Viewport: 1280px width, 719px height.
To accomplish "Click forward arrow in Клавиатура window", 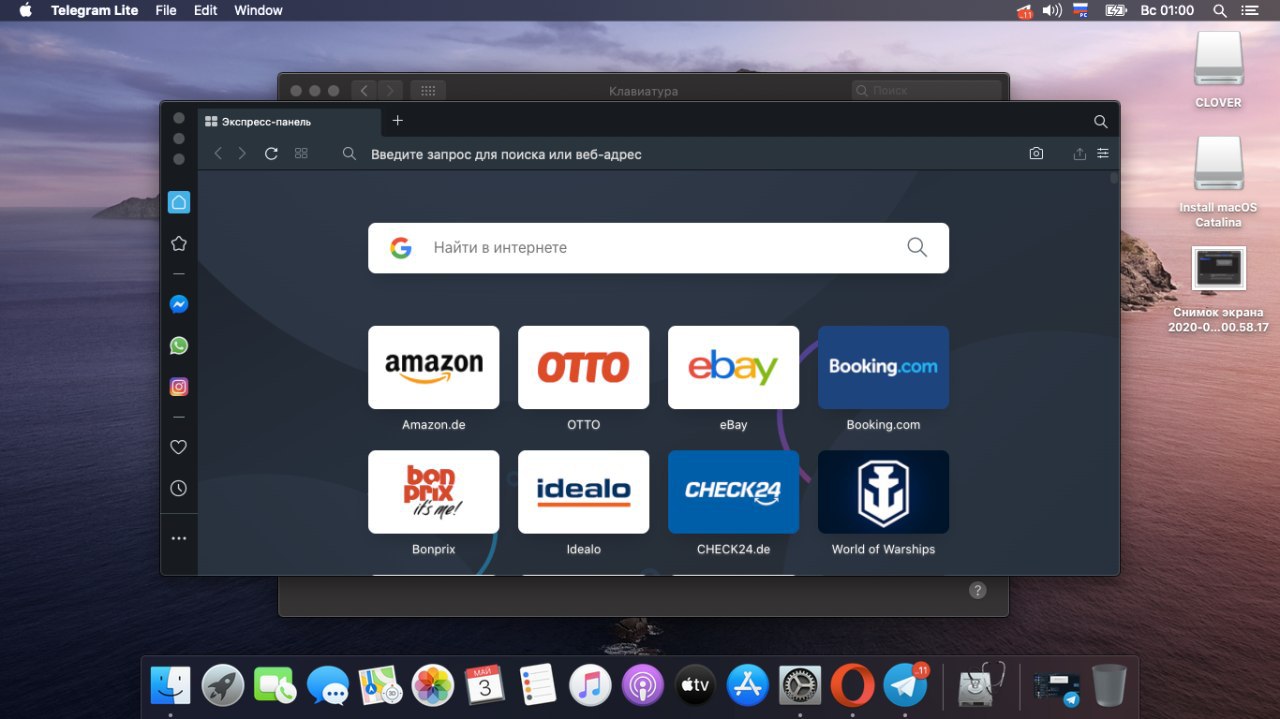I will coord(390,90).
